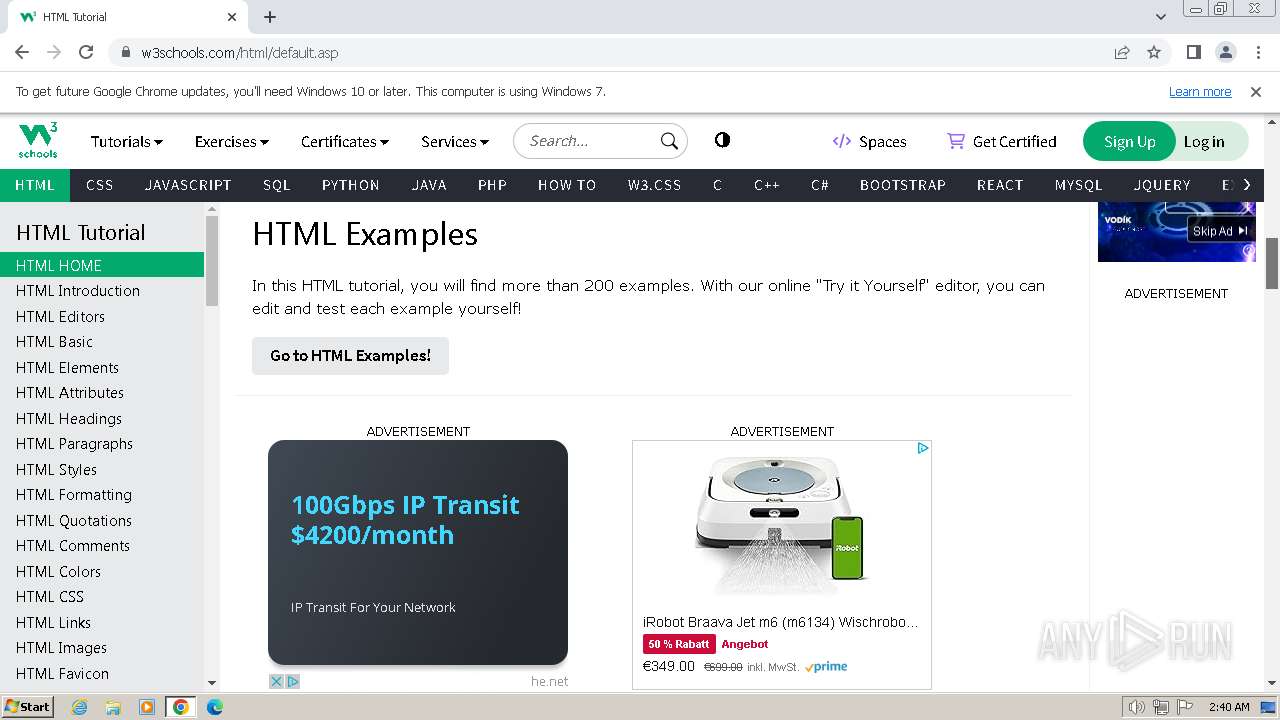Click the page vertical scrollbar thumb

tap(1272, 263)
